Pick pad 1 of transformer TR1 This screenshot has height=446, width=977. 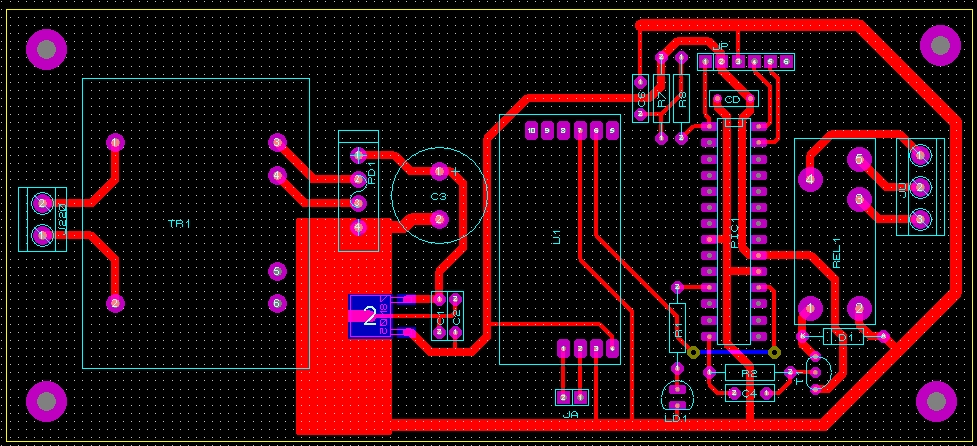[115, 143]
